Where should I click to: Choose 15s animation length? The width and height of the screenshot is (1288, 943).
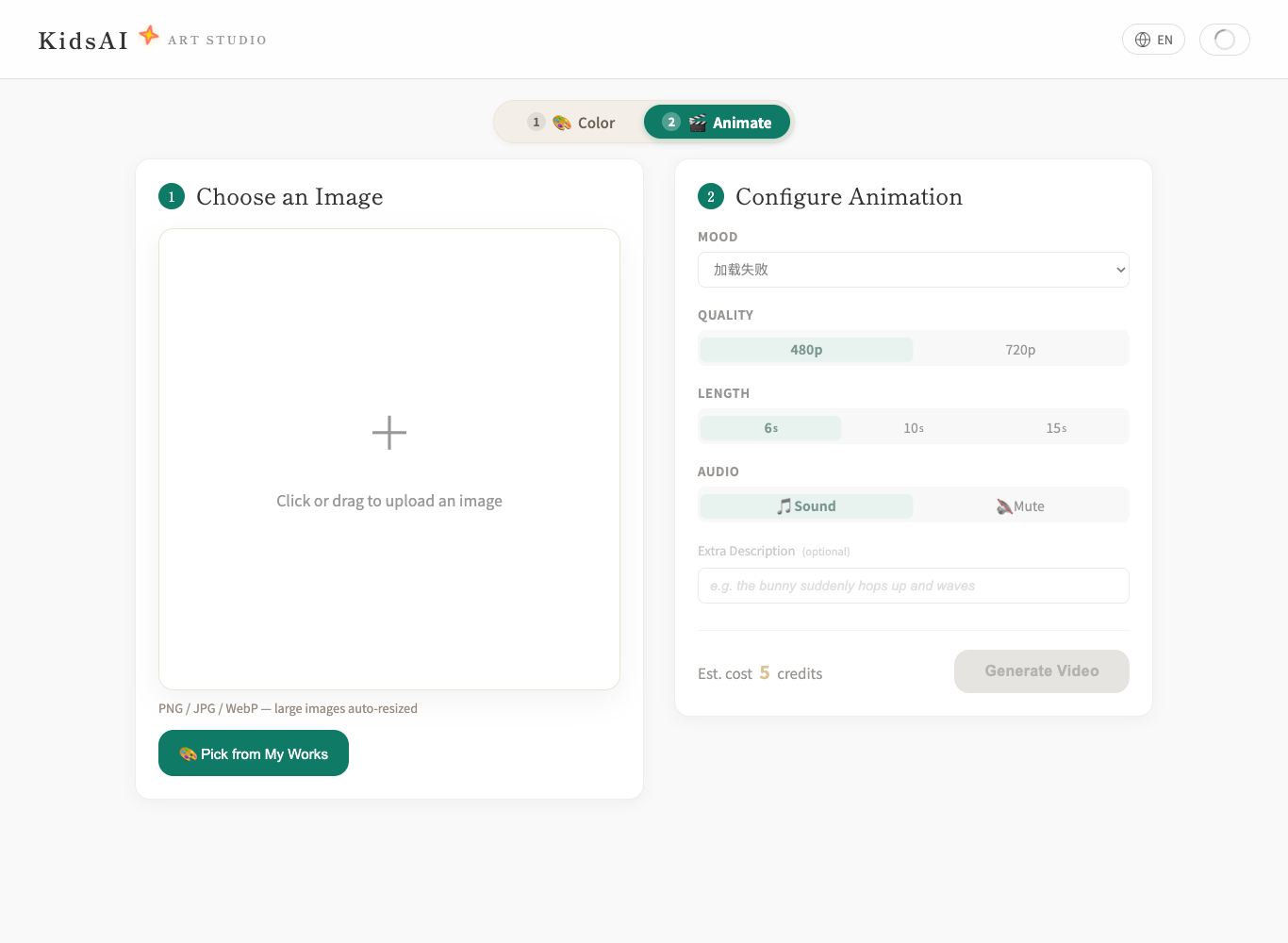pos(1056,428)
